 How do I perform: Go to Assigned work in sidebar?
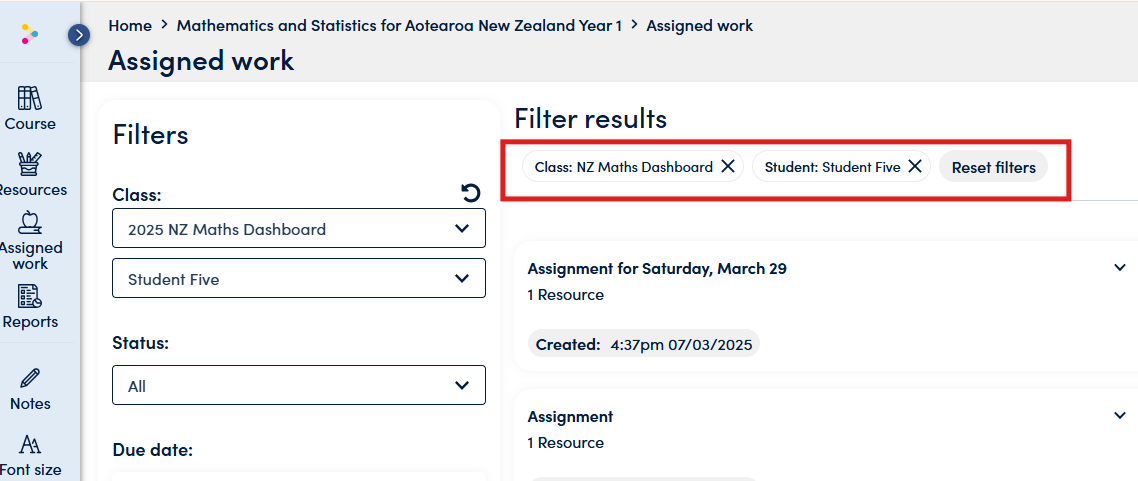[x=30, y=240]
